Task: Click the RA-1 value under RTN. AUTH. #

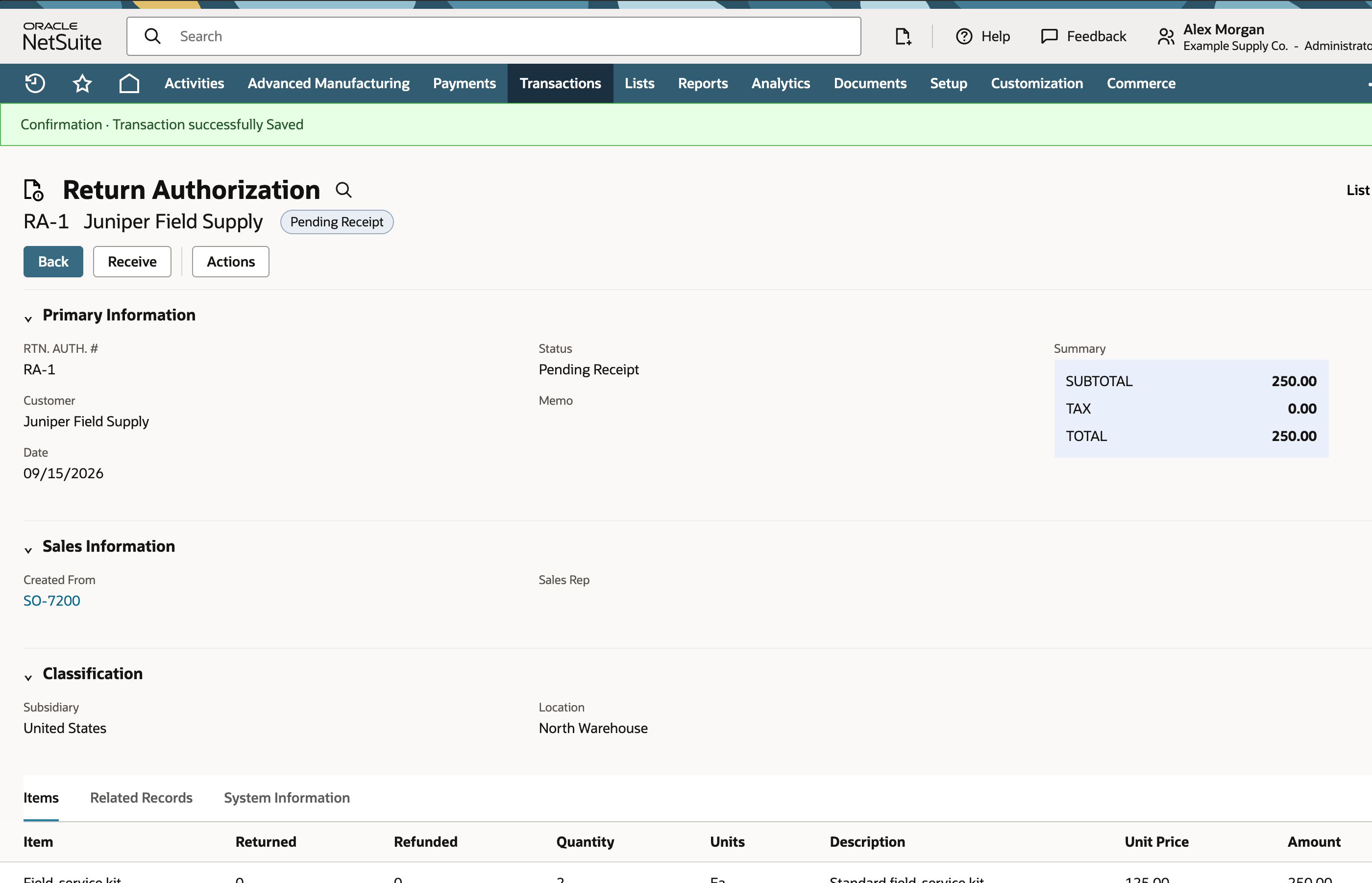Action: click(x=39, y=369)
